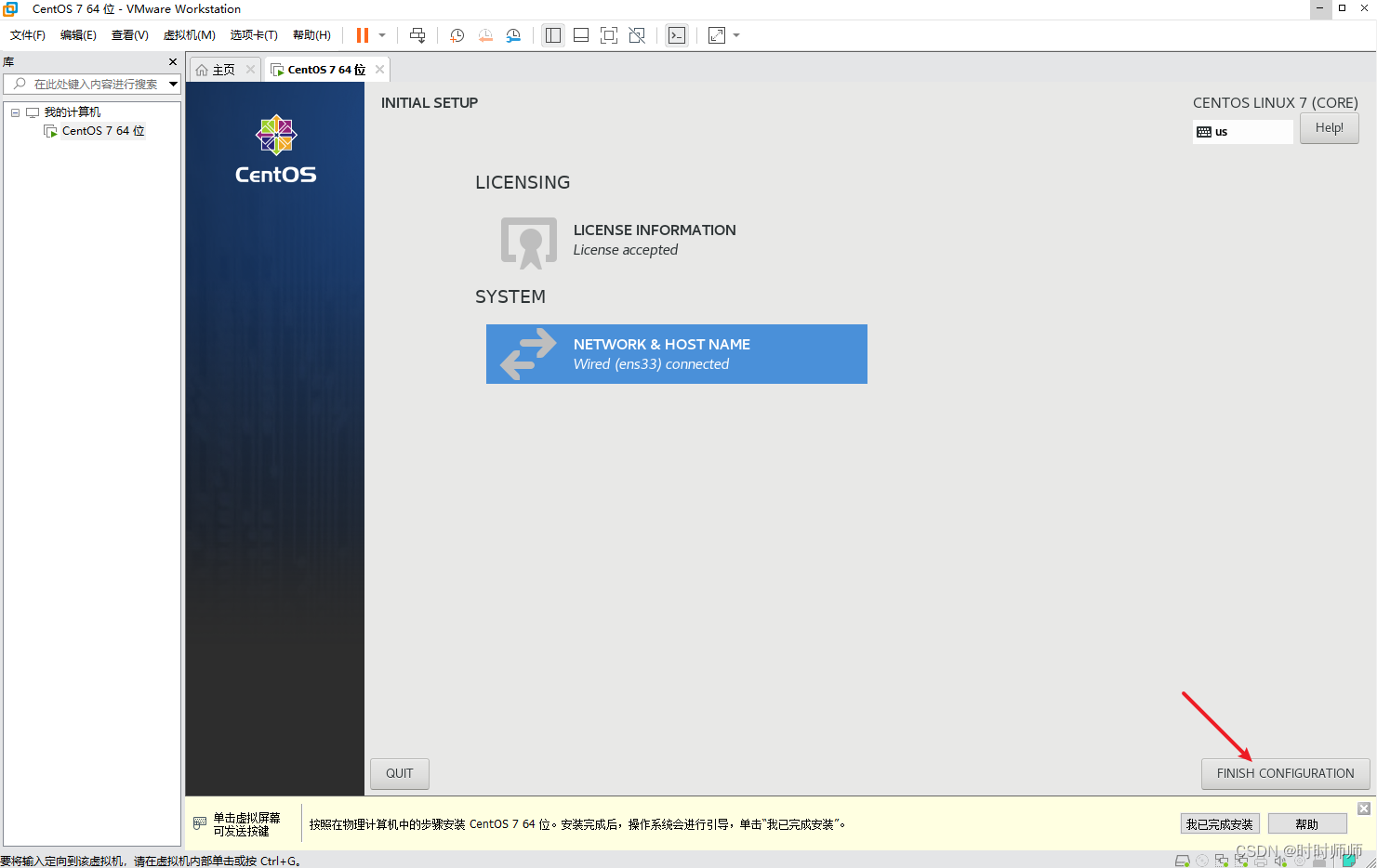This screenshot has width=1377, height=868.
Task: Click the network arrows icon
Action: (x=528, y=354)
